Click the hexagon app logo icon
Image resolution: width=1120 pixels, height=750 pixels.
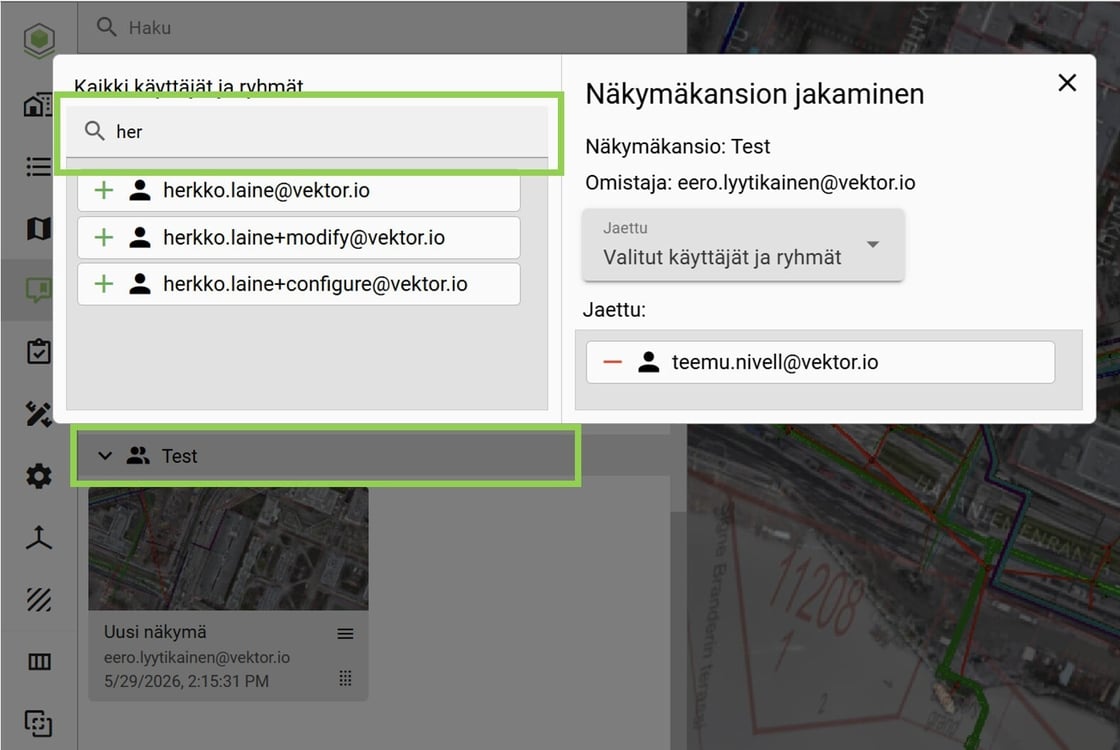[39, 39]
